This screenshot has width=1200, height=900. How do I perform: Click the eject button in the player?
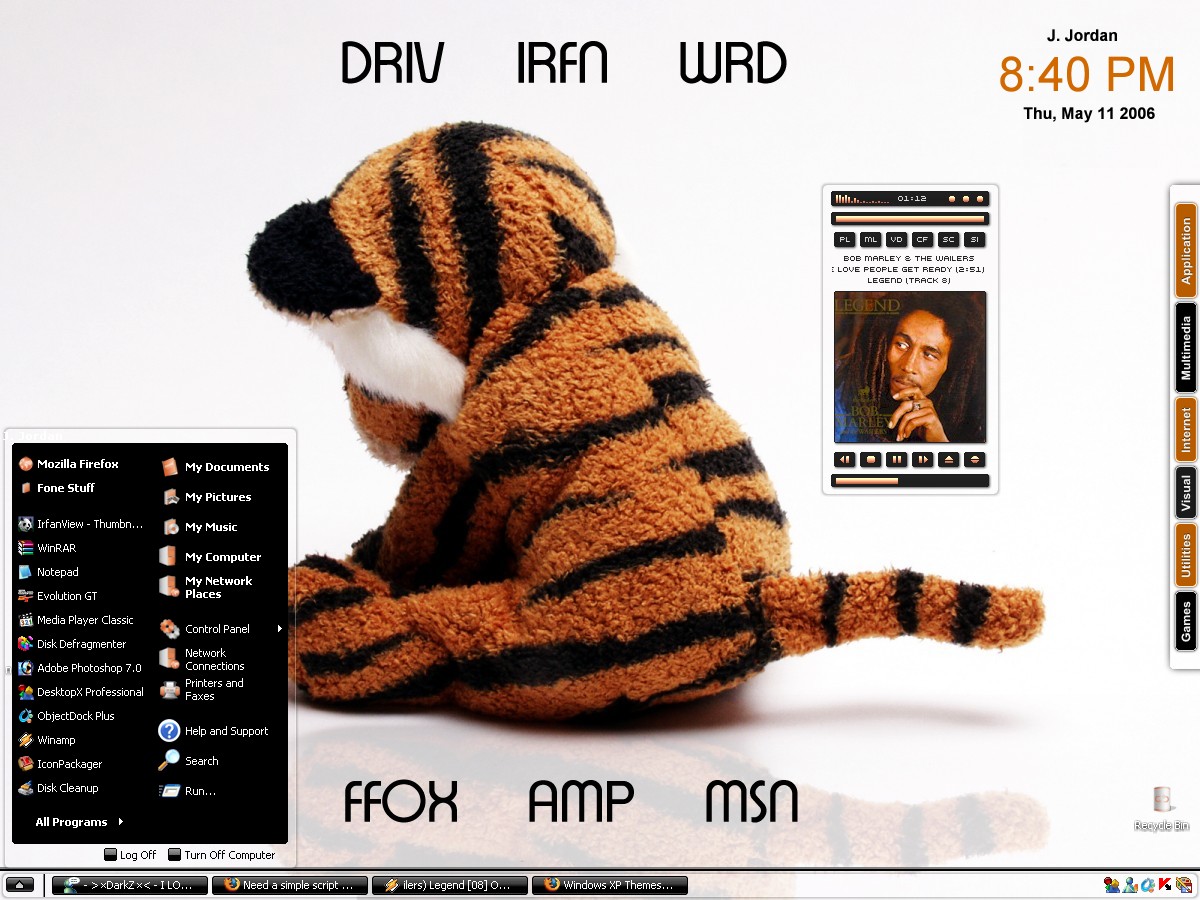coord(949,460)
